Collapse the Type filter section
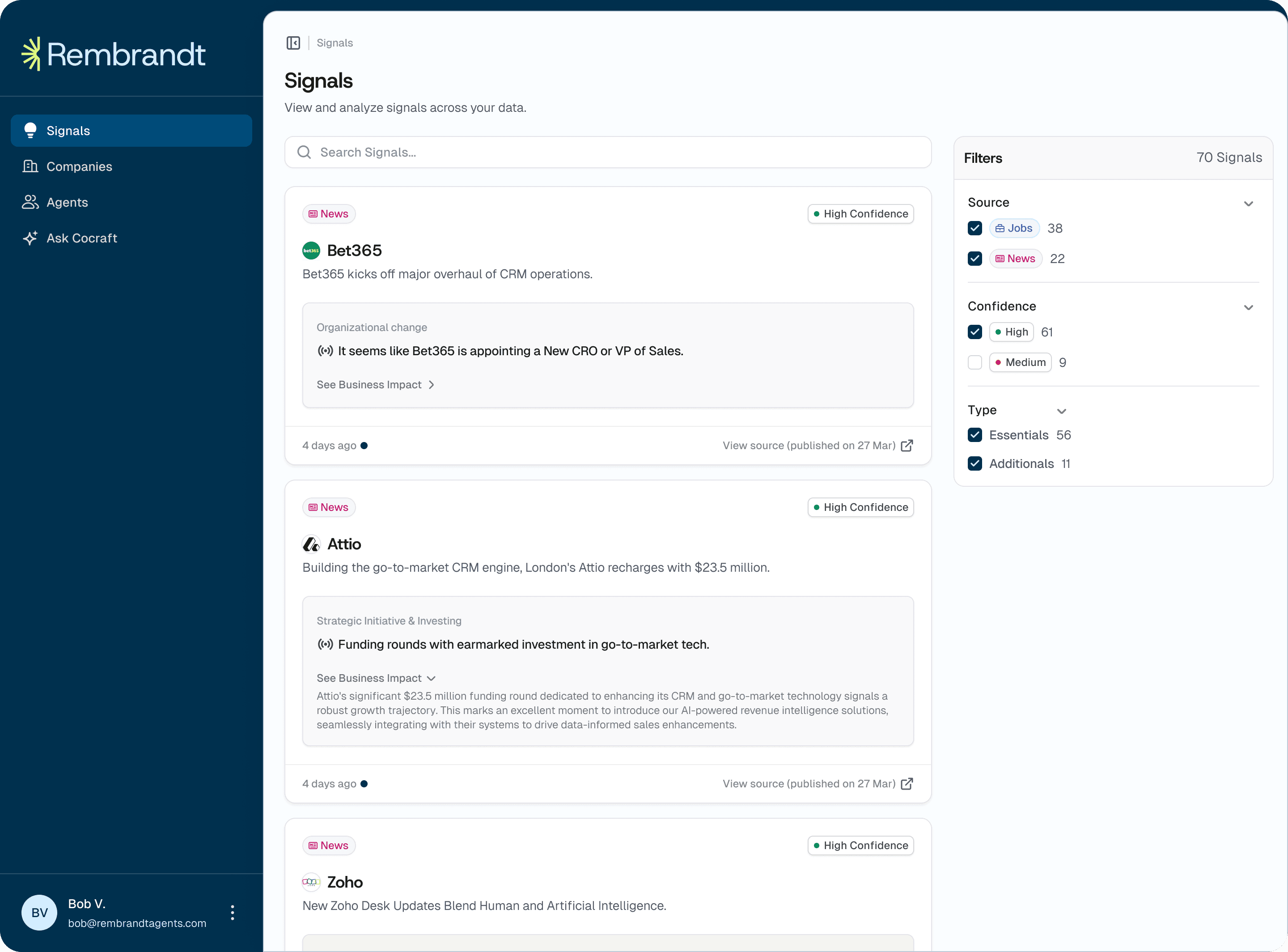This screenshot has height=952, width=1288. point(1062,411)
